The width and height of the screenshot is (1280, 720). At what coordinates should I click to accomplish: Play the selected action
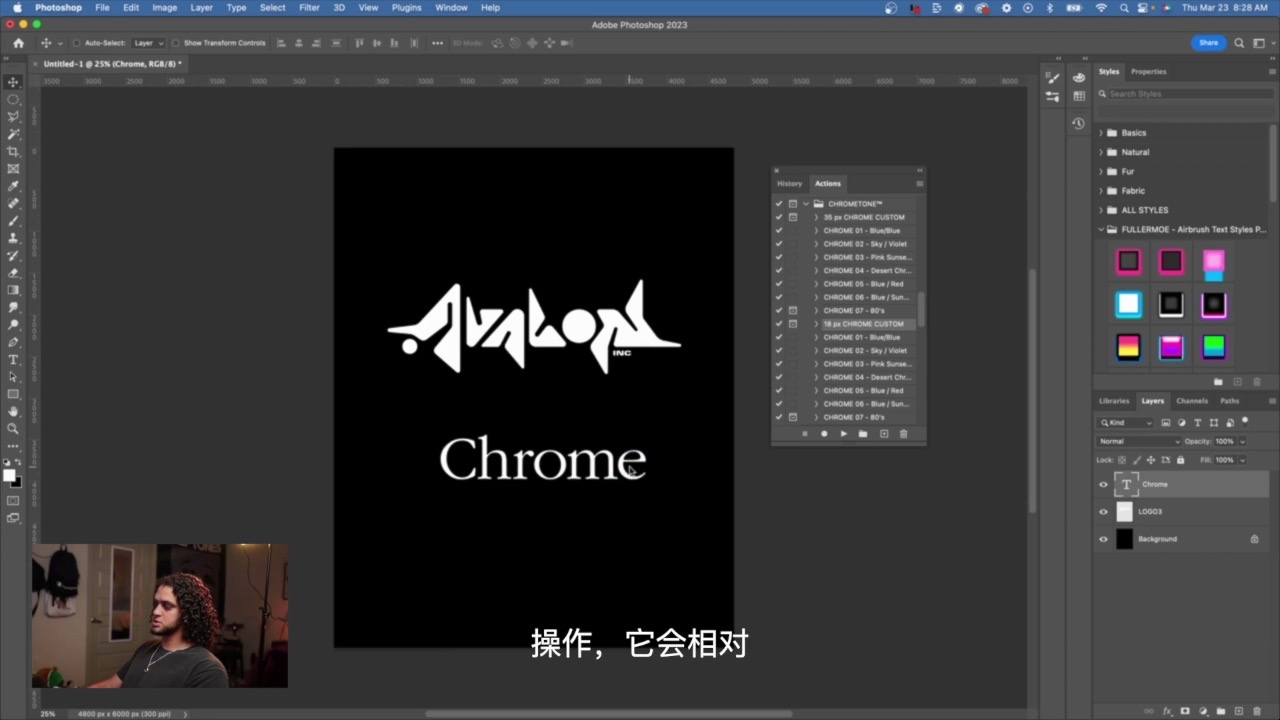pos(844,434)
